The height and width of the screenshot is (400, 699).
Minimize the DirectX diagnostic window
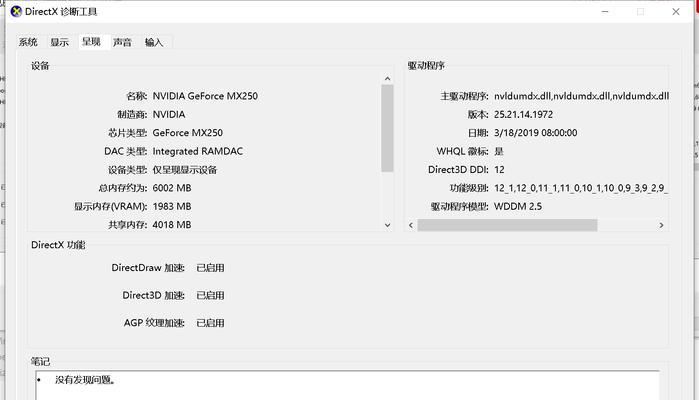[x=605, y=12]
